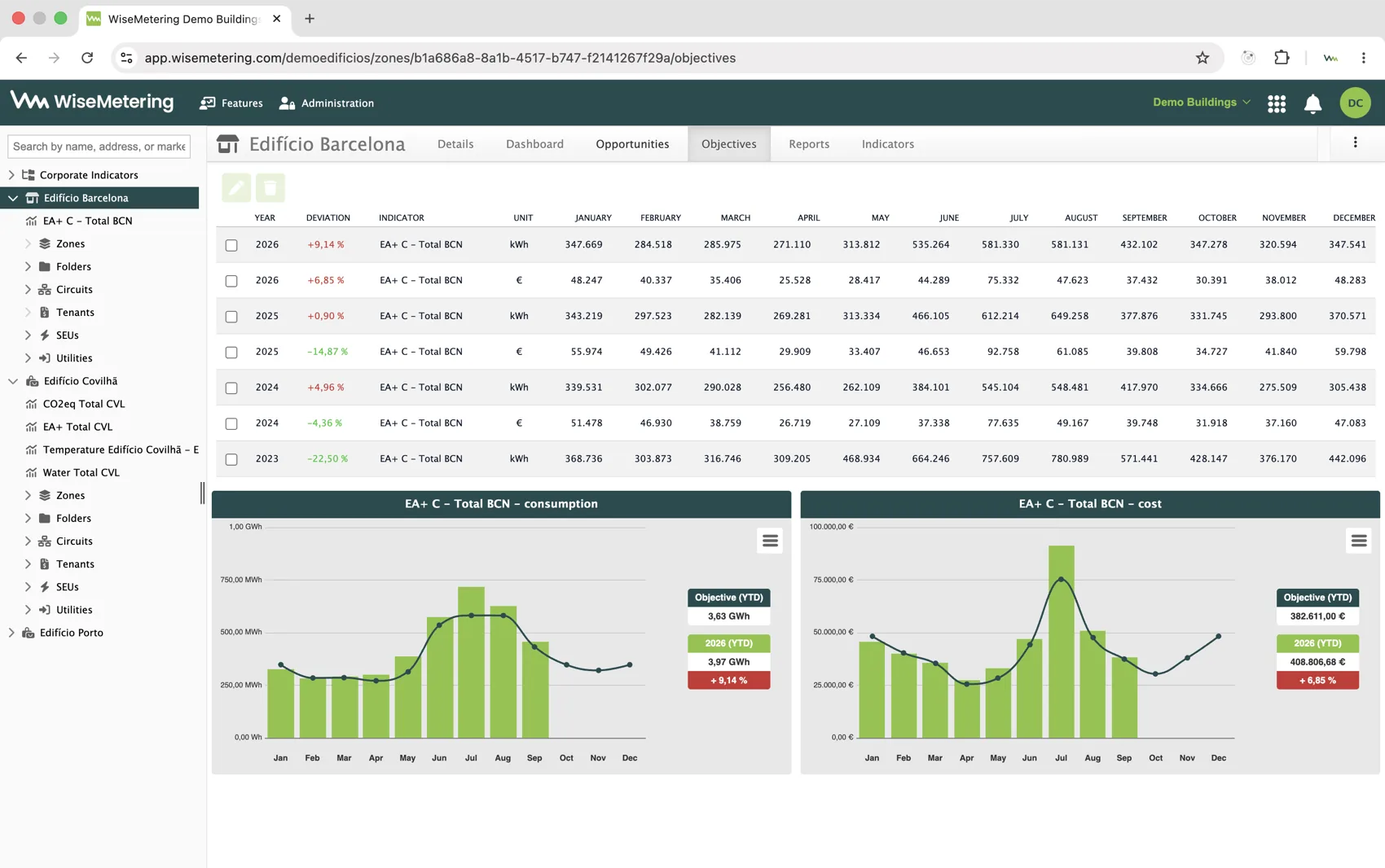Go back with the browser arrow

tap(21, 58)
